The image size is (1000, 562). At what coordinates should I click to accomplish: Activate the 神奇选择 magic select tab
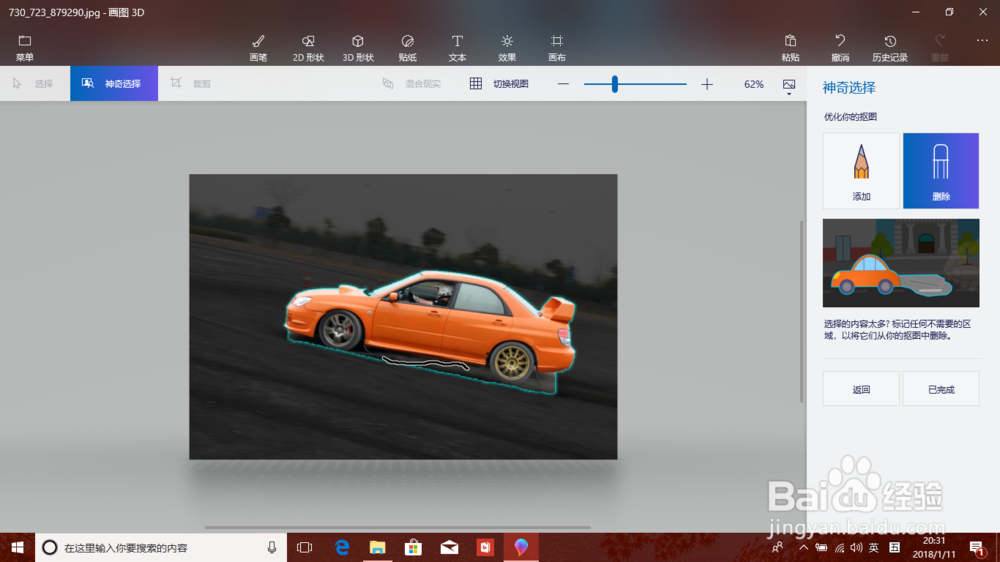(114, 84)
